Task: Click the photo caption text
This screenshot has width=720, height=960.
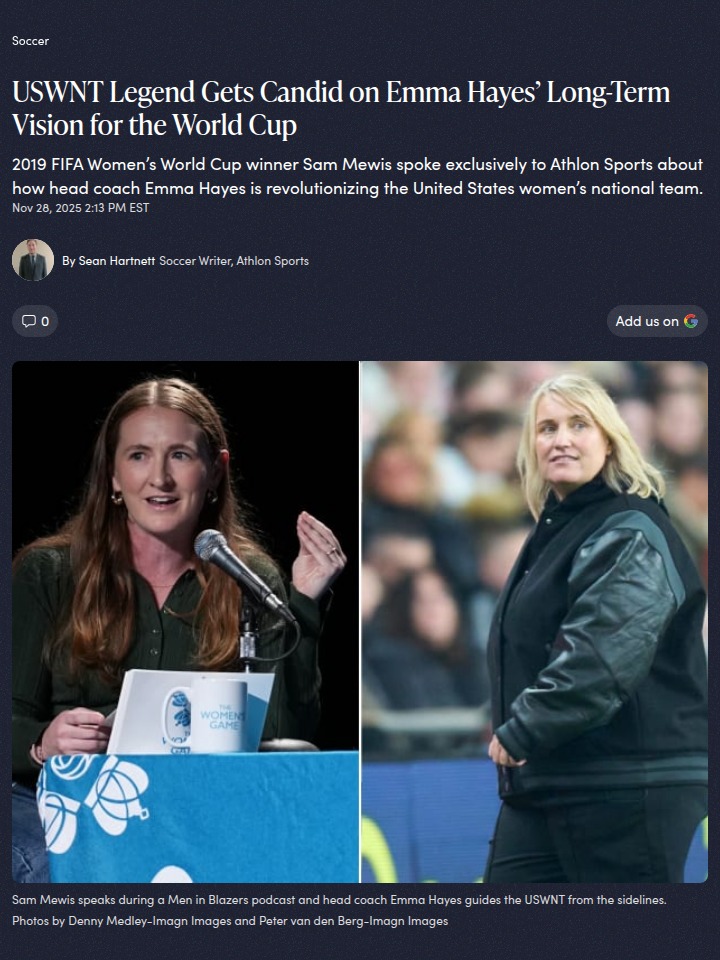Action: 339,900
